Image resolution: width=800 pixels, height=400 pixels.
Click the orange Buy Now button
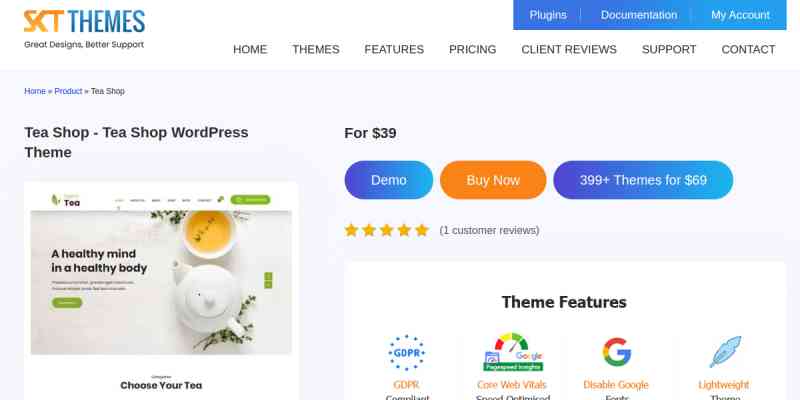(493, 180)
